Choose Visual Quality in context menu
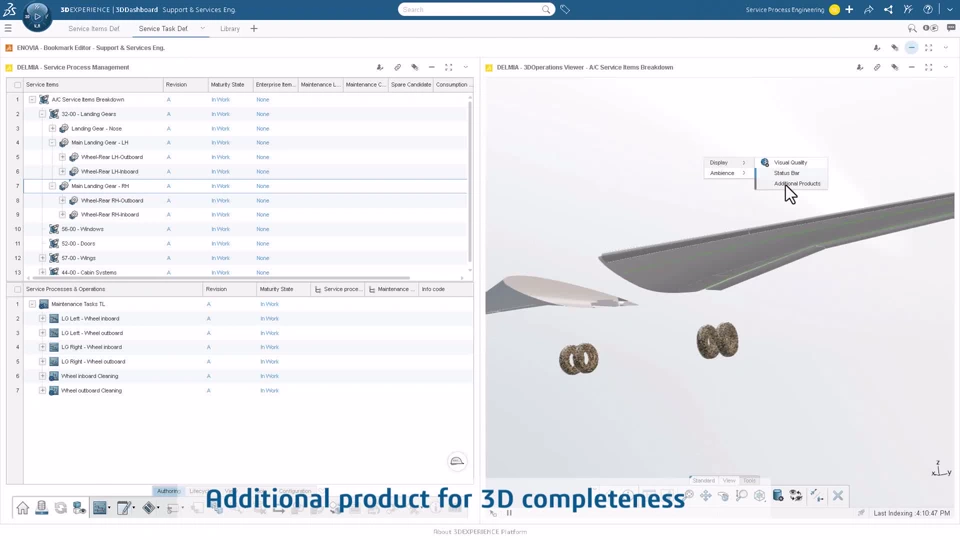 [x=790, y=163]
